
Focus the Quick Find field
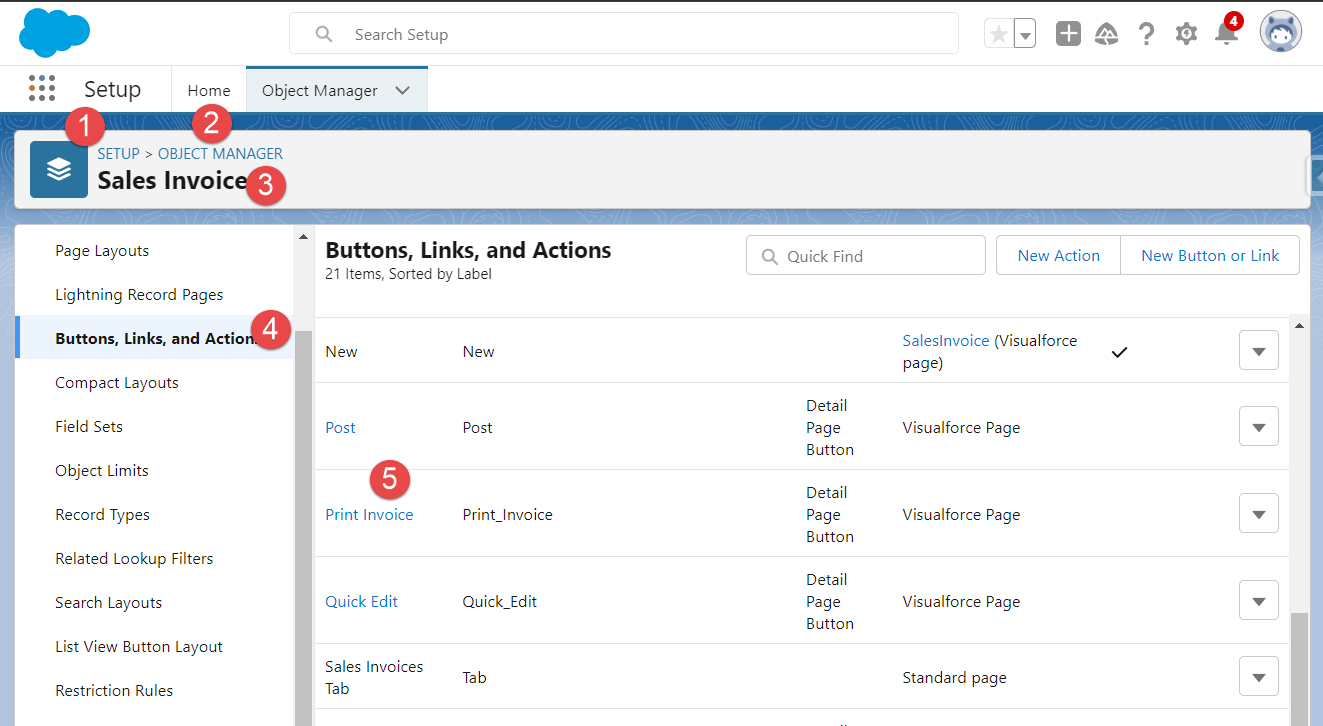(866, 256)
